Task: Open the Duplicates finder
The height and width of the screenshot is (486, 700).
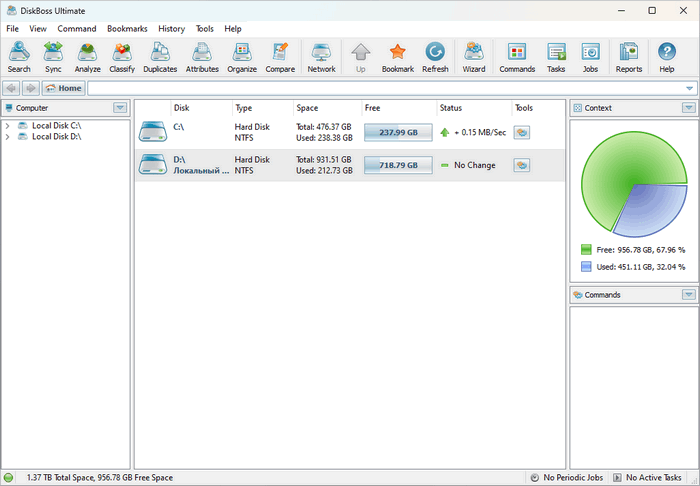Action: (x=160, y=57)
